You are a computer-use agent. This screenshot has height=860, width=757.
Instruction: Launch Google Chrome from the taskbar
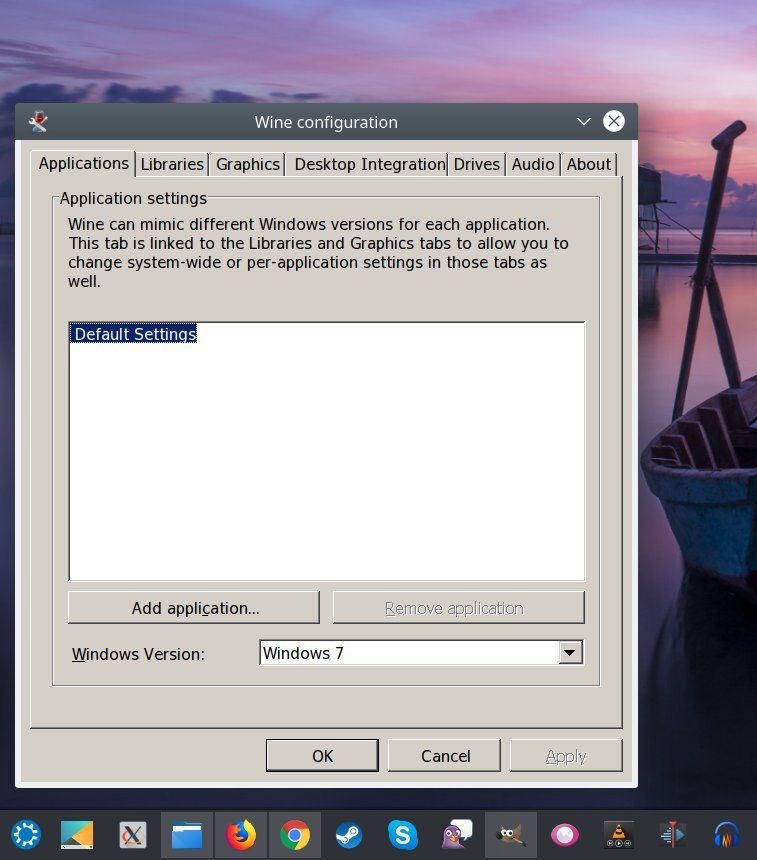click(x=295, y=835)
